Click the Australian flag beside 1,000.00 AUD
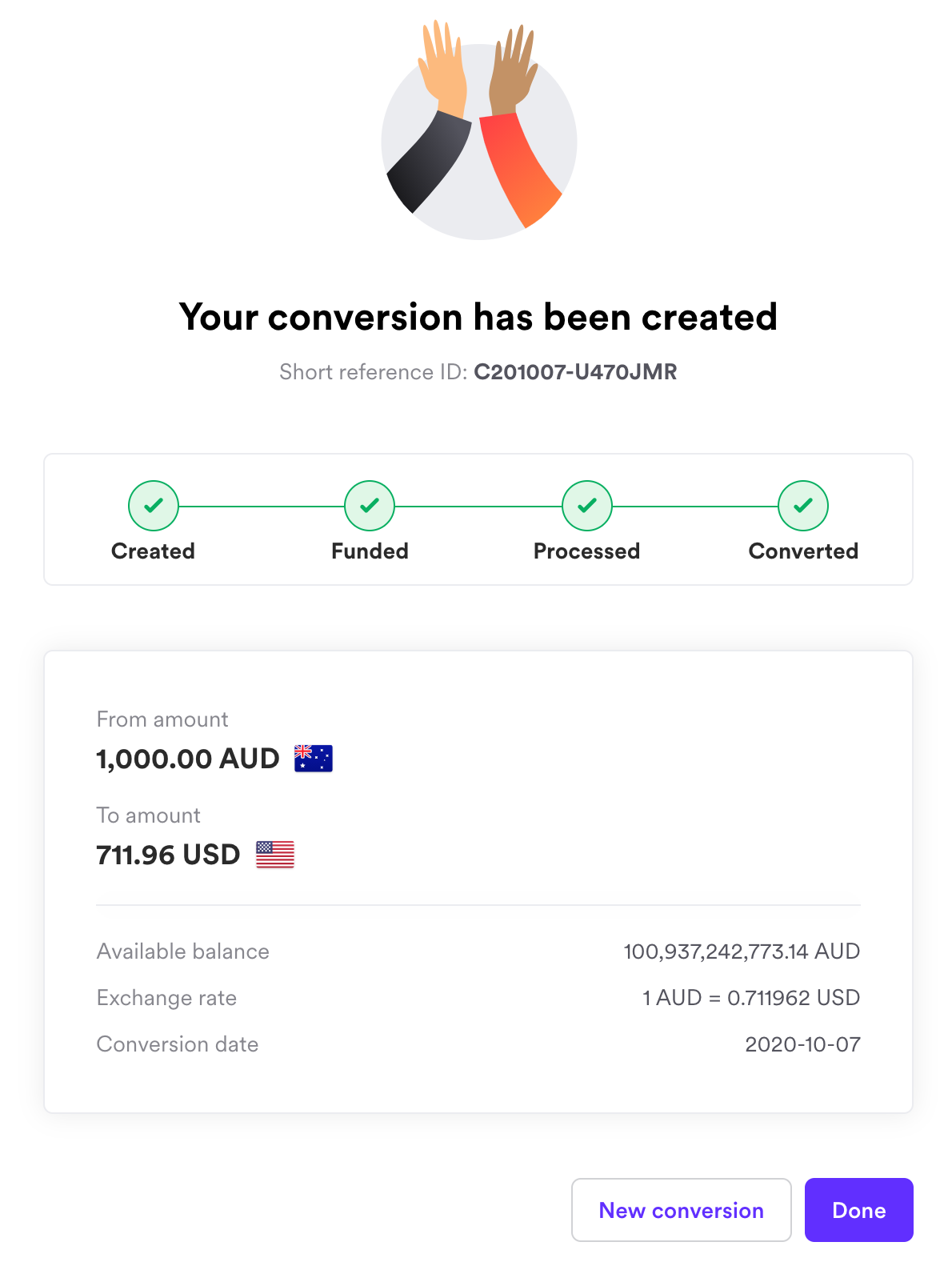The width and height of the screenshot is (952, 1266). tap(312, 759)
